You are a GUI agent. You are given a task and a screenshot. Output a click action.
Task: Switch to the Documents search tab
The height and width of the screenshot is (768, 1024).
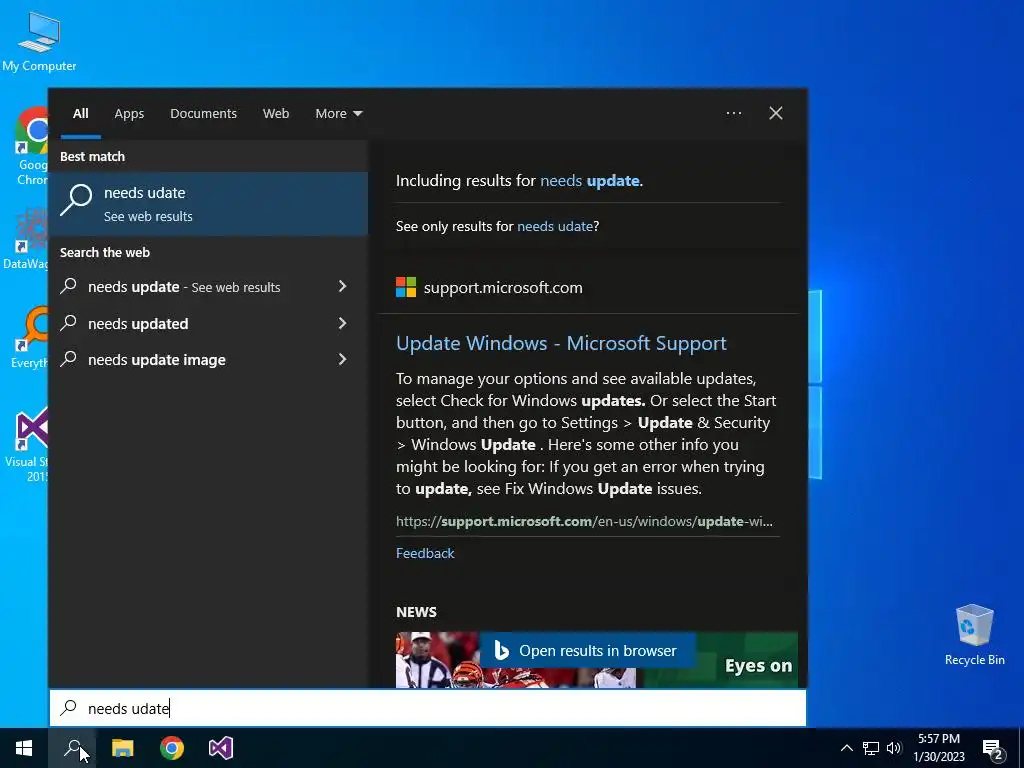[x=203, y=114]
